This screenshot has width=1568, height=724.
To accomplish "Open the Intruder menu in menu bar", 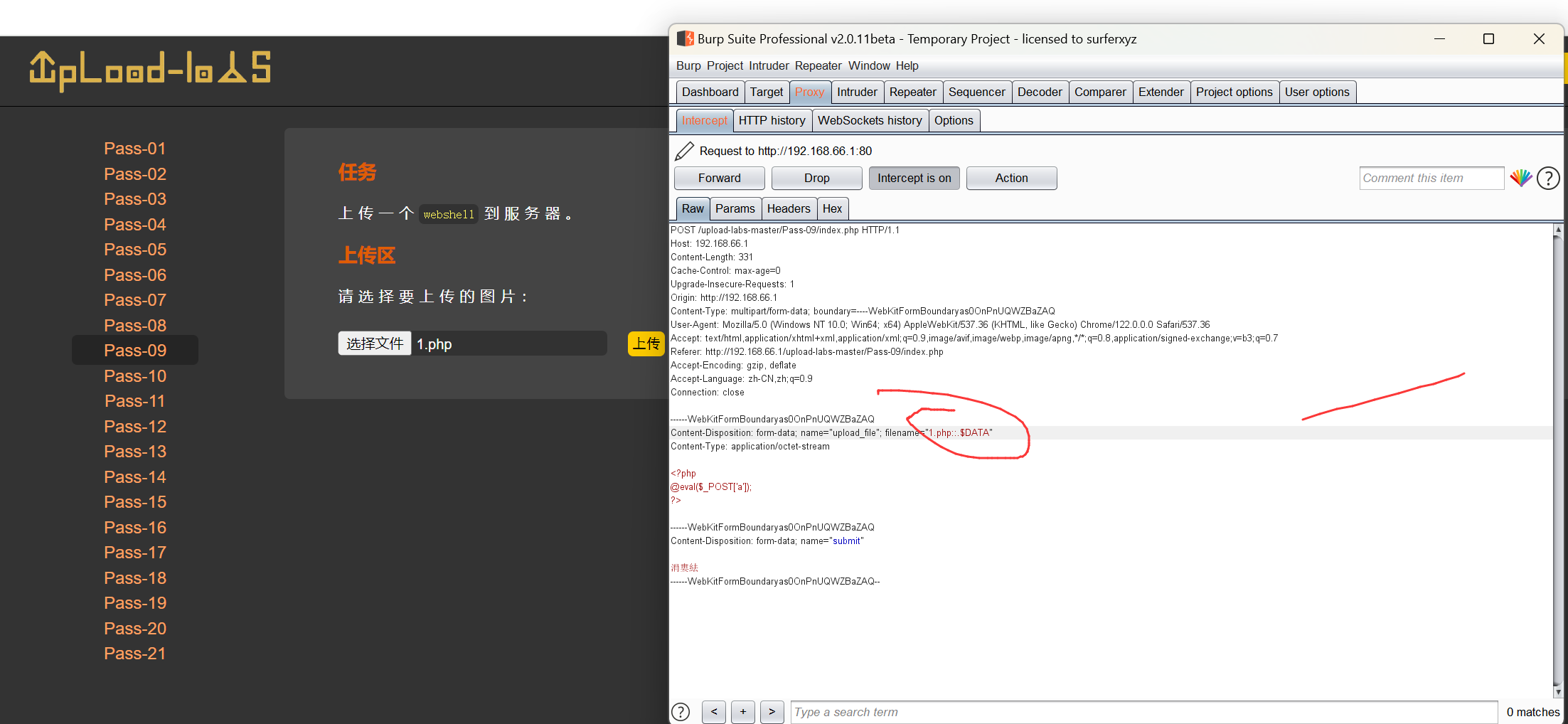I will click(769, 65).
